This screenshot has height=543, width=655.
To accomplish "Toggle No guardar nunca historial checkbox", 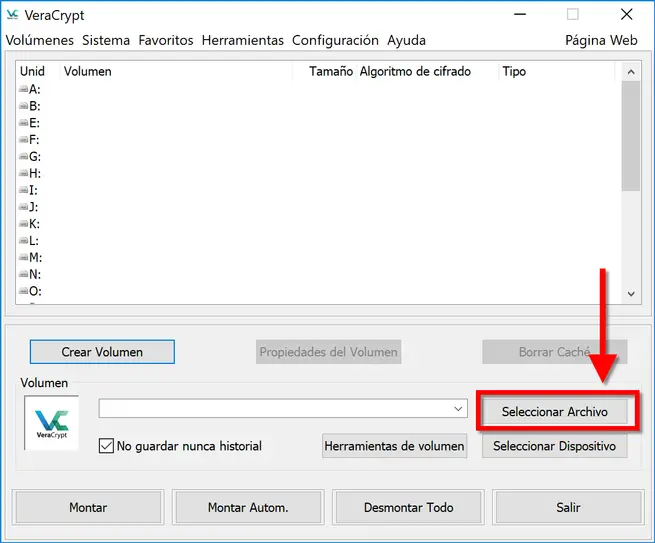I will tap(106, 446).
